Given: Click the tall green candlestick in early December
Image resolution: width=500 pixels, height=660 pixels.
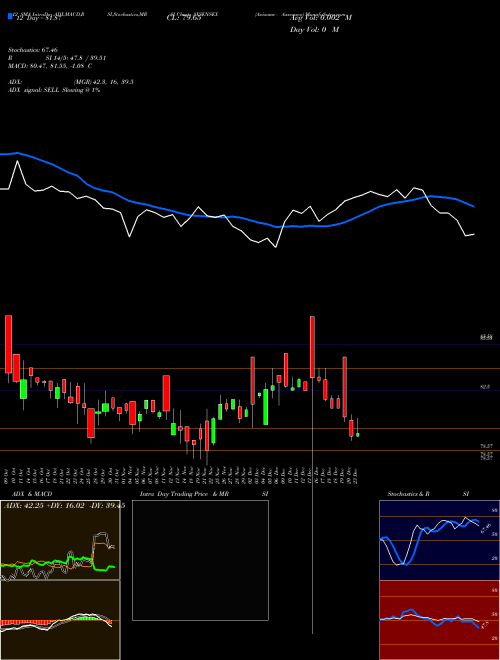Looking at the screenshot, I should (x=266, y=407).
